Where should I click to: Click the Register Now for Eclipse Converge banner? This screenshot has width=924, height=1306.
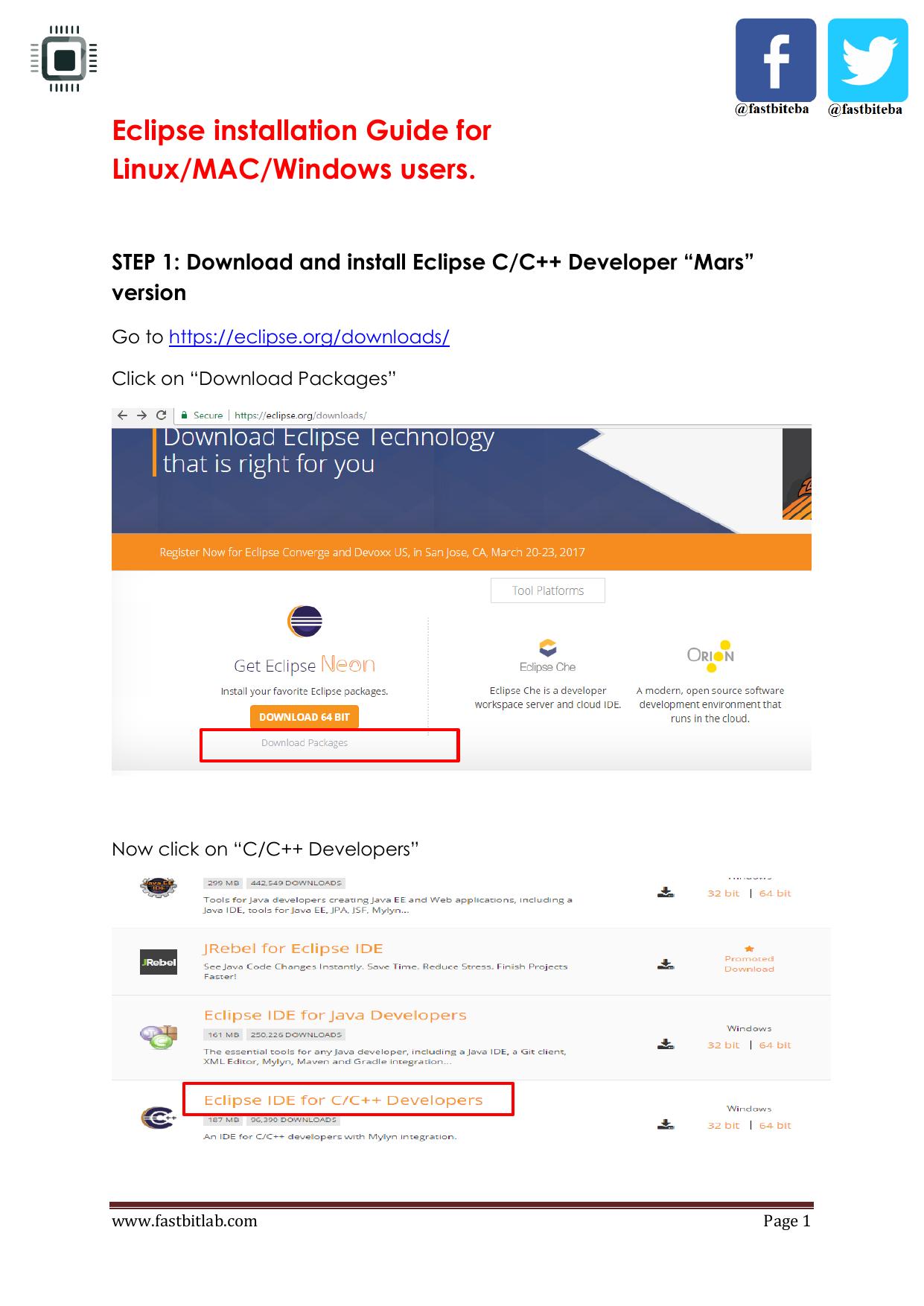[461, 552]
